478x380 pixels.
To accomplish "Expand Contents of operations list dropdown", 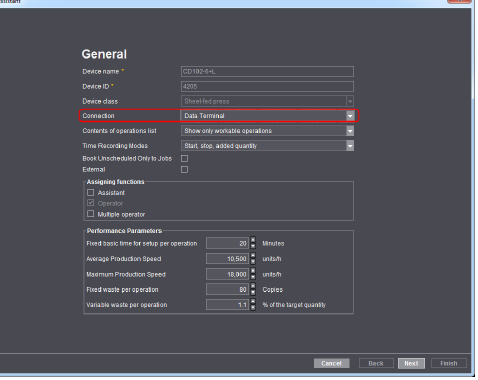I will coord(350,131).
